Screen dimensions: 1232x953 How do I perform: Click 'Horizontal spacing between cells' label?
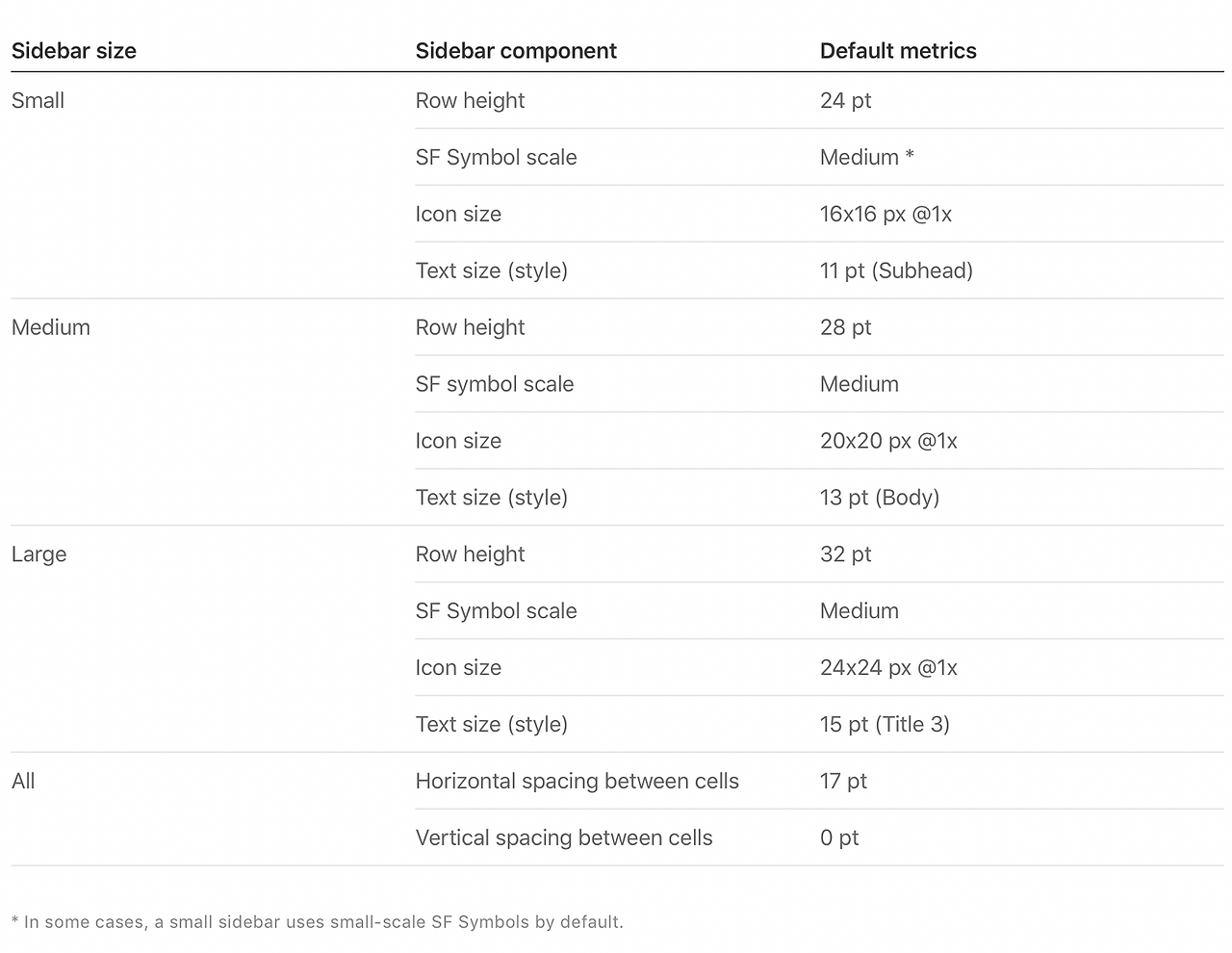click(577, 781)
